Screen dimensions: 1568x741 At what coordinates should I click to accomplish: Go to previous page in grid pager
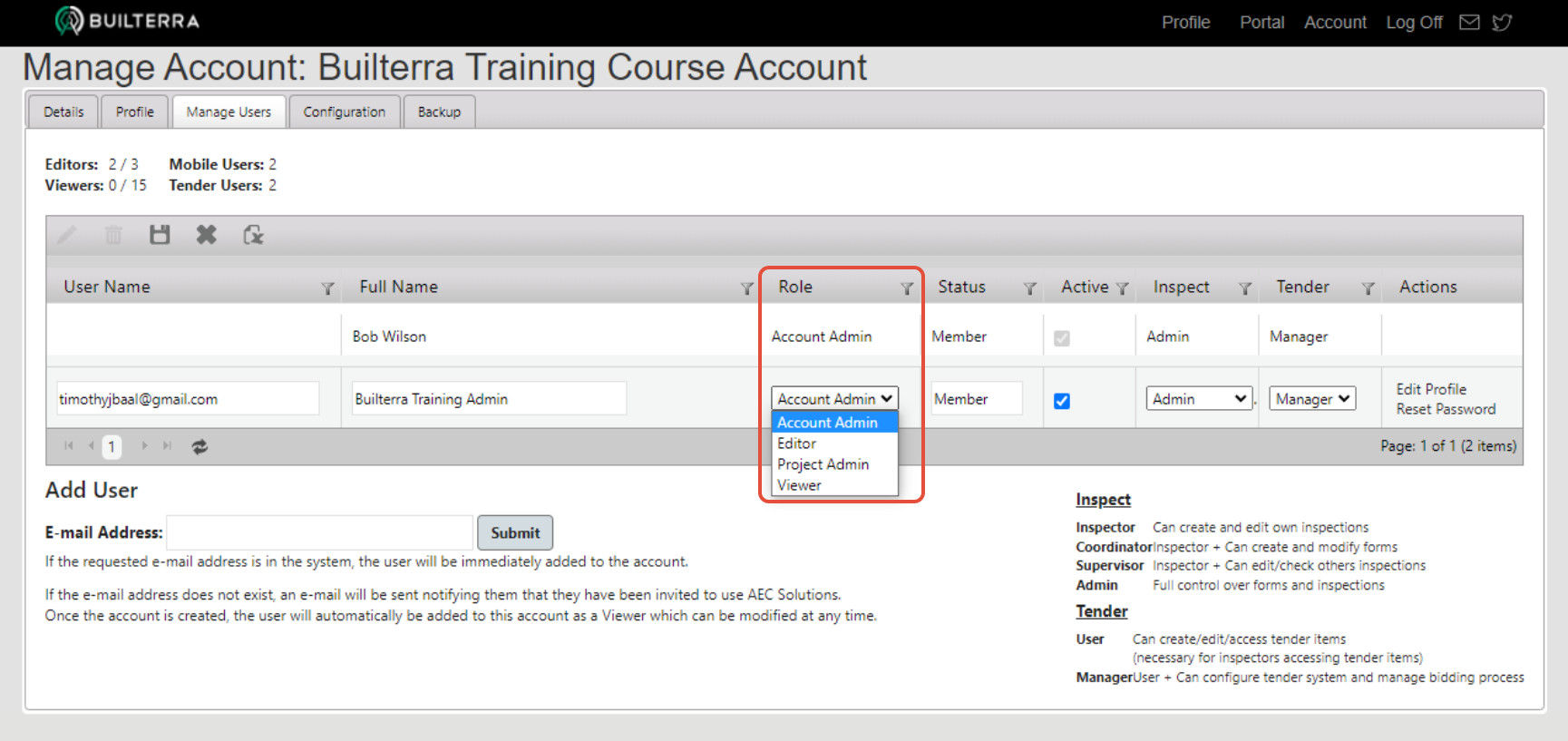tap(91, 445)
